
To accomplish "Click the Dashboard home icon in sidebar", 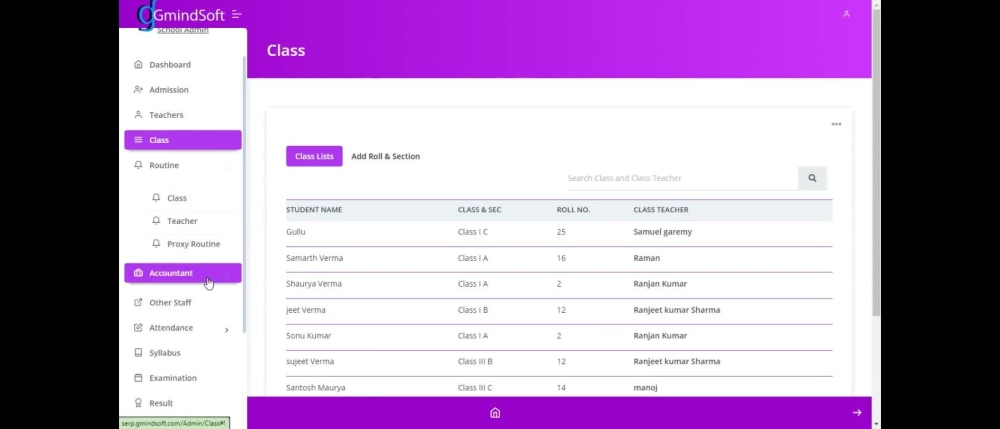I will point(138,64).
